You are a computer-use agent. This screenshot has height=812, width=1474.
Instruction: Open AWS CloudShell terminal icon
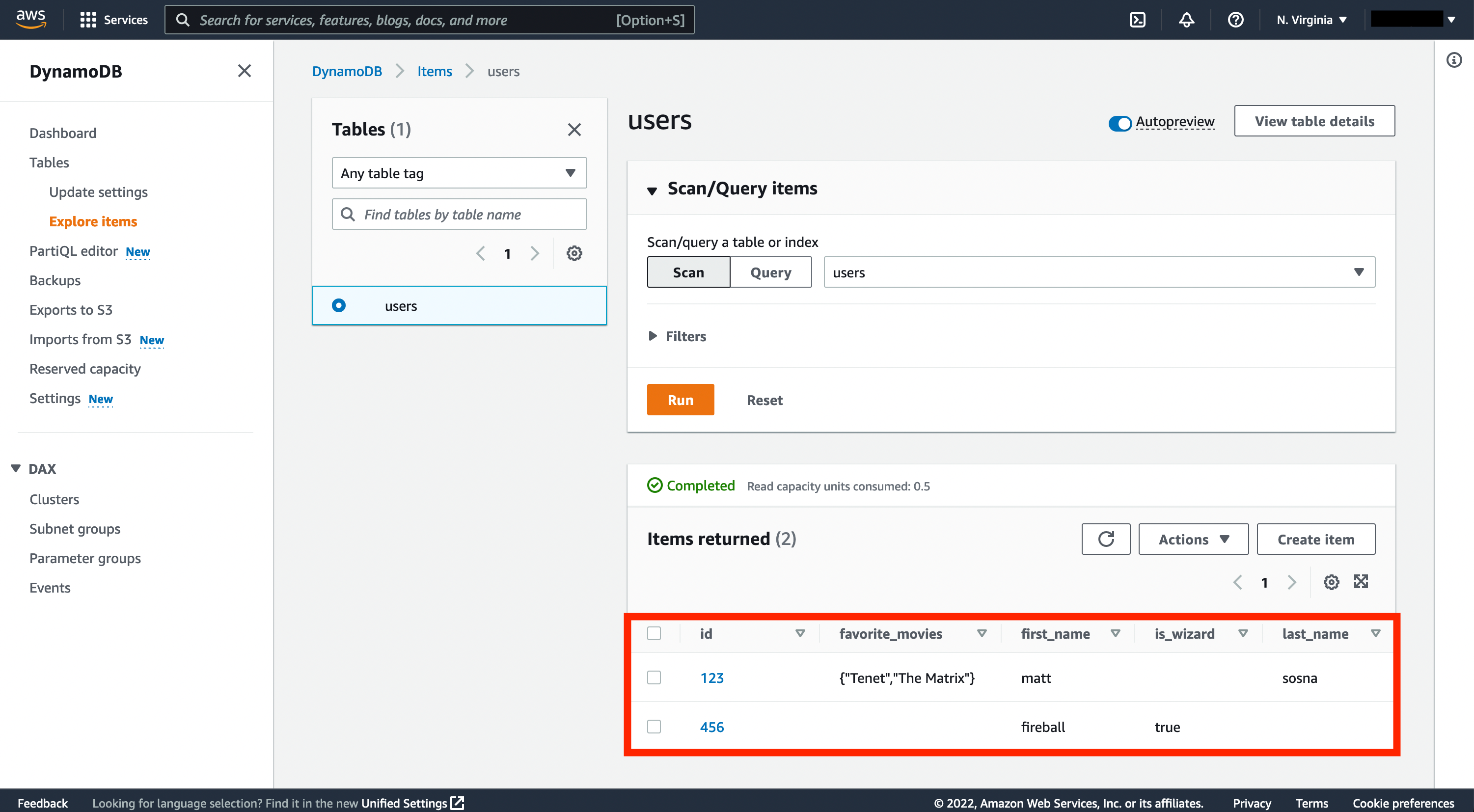[x=1138, y=20]
